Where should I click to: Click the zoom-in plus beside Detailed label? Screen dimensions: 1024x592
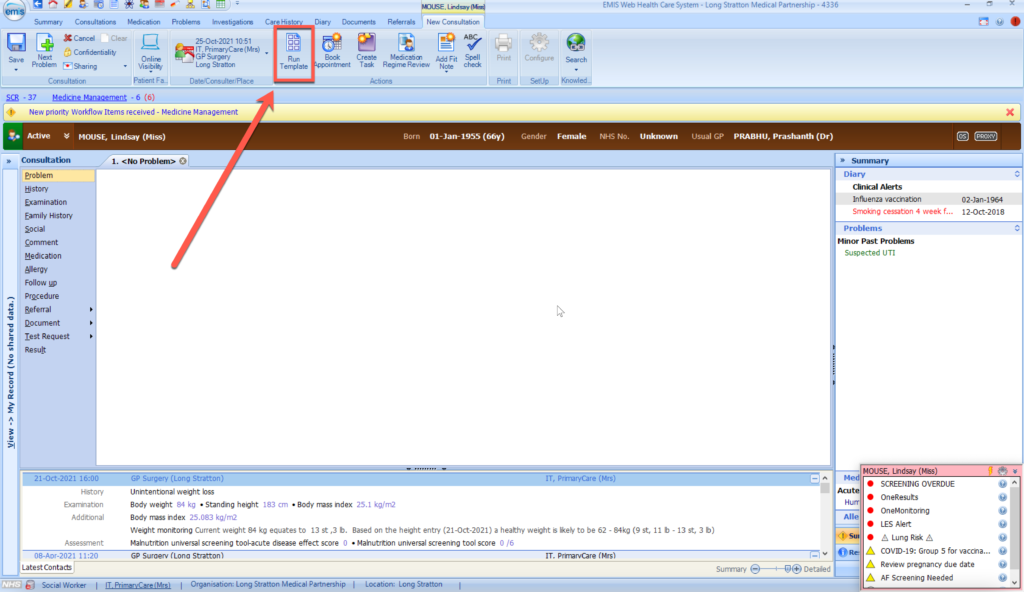(x=796, y=569)
